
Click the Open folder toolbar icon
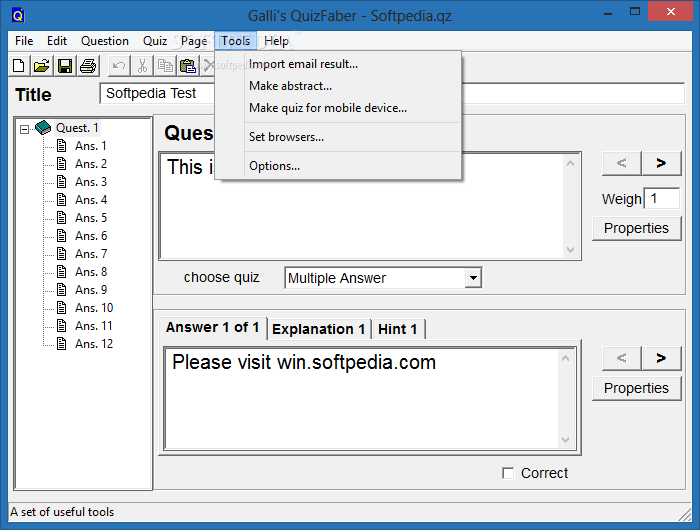click(42, 66)
